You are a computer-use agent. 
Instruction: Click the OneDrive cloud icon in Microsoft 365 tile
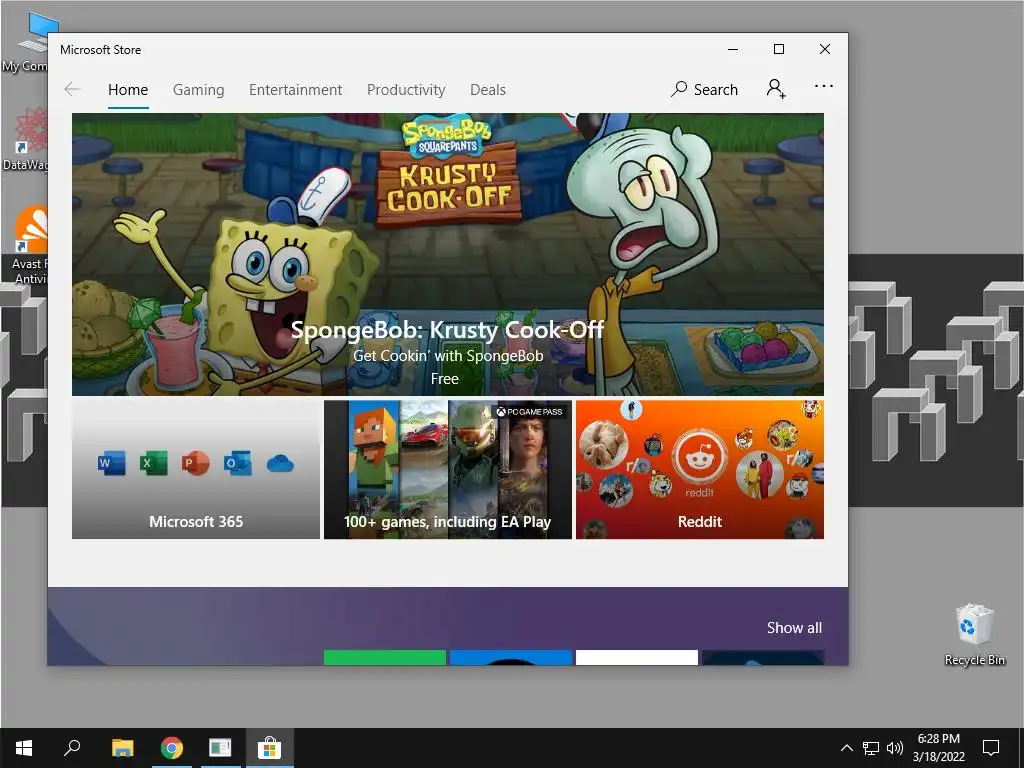click(x=280, y=464)
